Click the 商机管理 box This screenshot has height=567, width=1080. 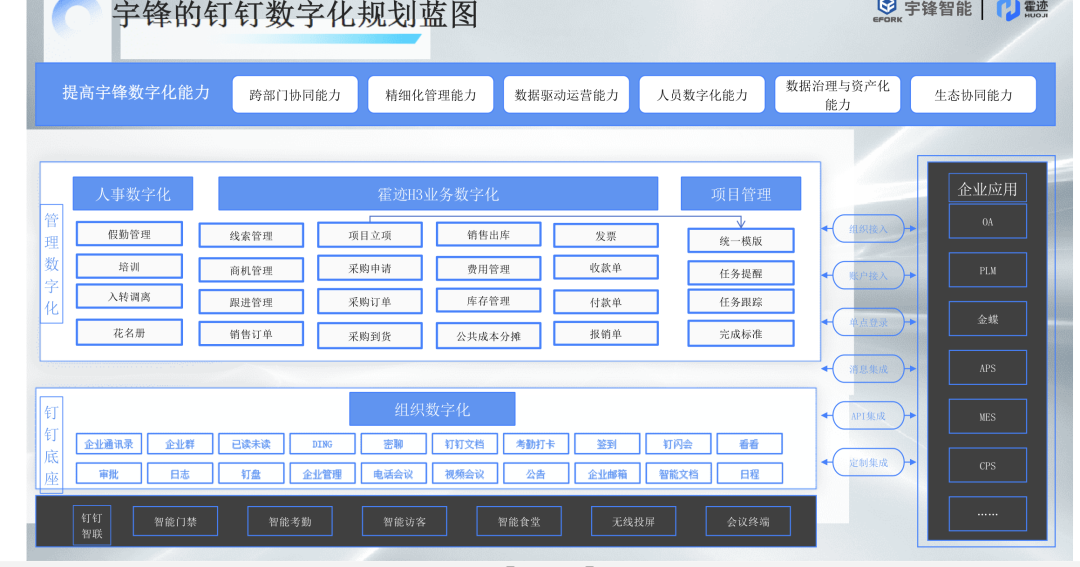pyautogui.click(x=251, y=270)
